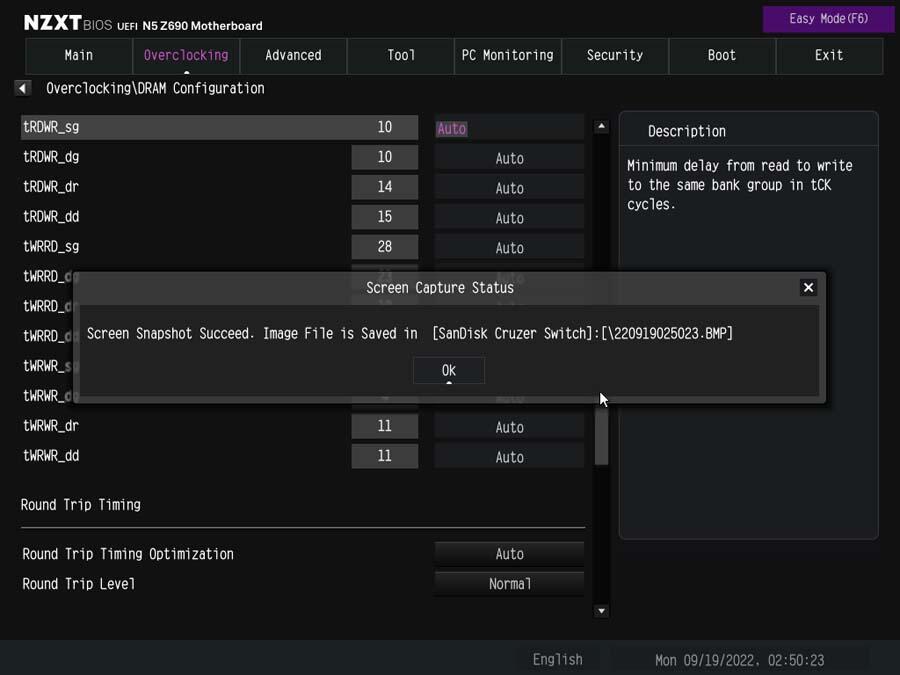This screenshot has height=675, width=900.
Task: Open the Security tab
Action: [x=614, y=56]
